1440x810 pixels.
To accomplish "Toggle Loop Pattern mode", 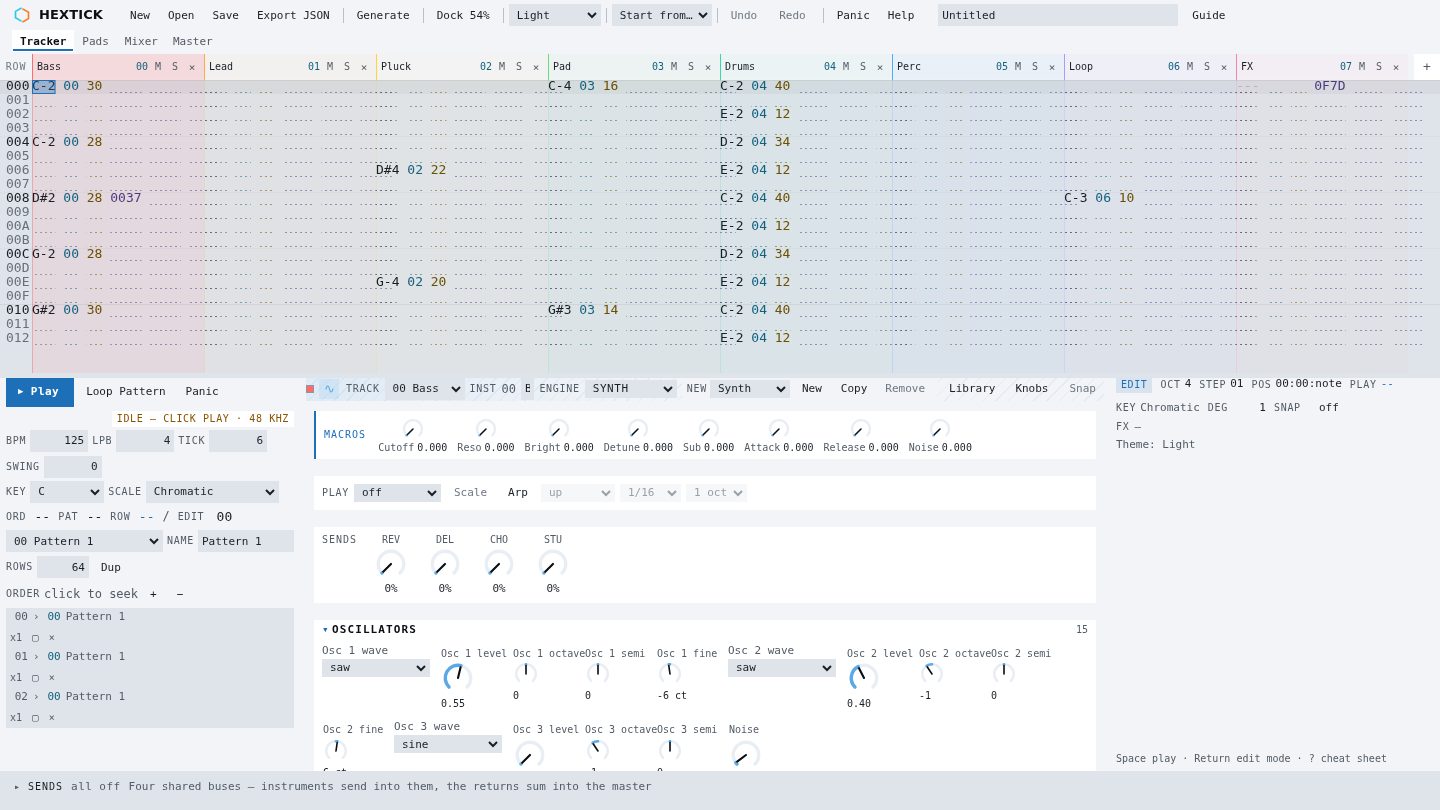I will pyautogui.click(x=126, y=392).
